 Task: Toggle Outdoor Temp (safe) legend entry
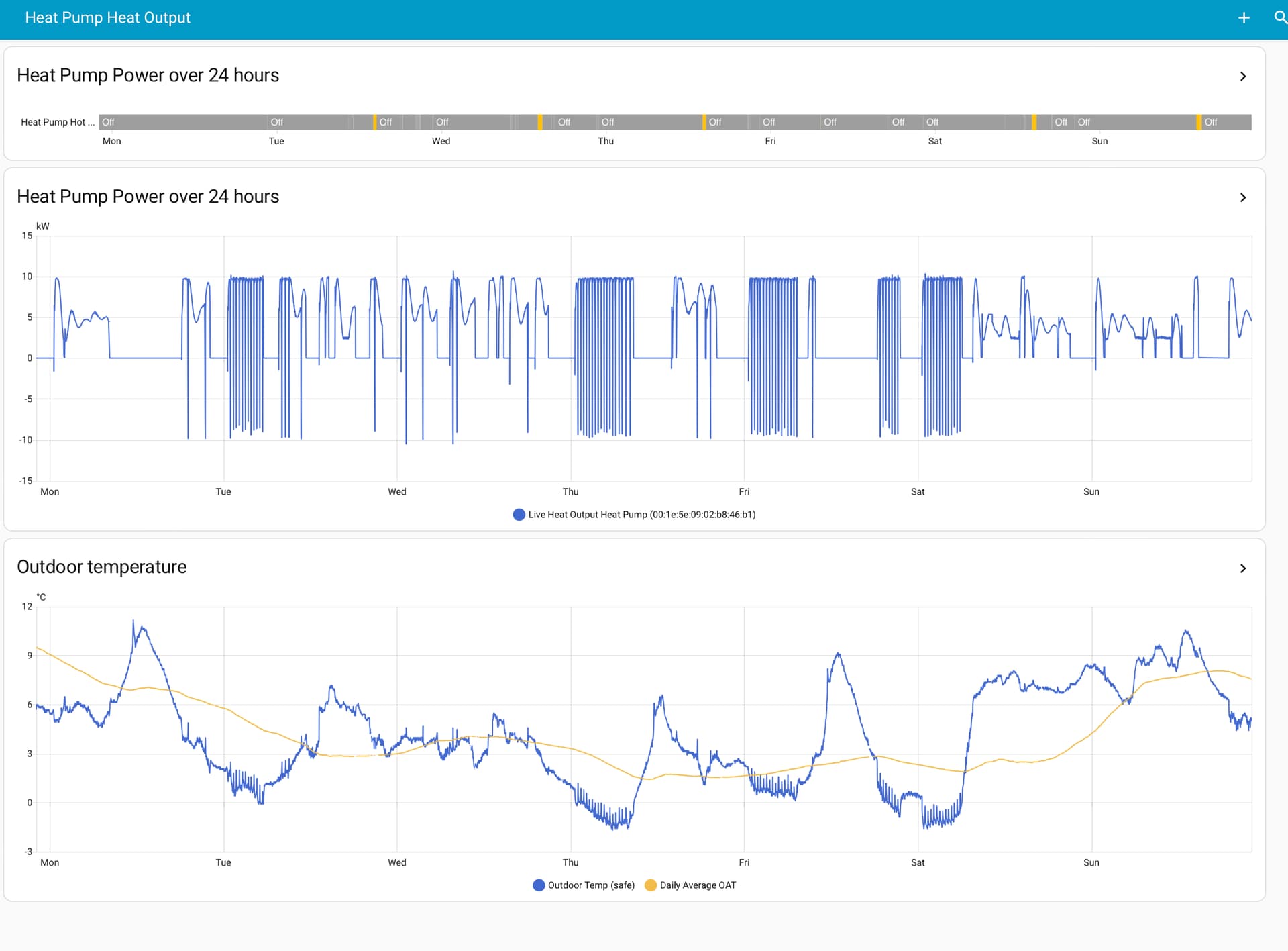click(x=590, y=885)
